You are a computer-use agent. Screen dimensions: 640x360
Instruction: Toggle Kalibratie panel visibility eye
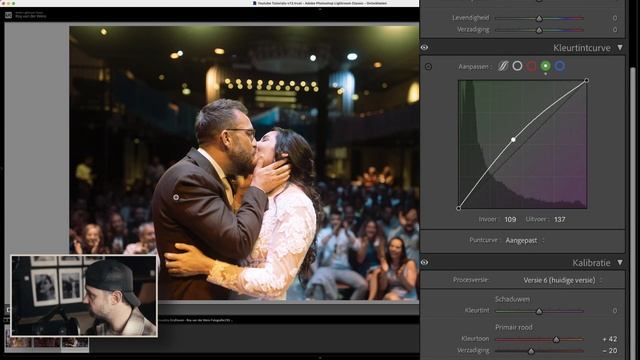(424, 262)
